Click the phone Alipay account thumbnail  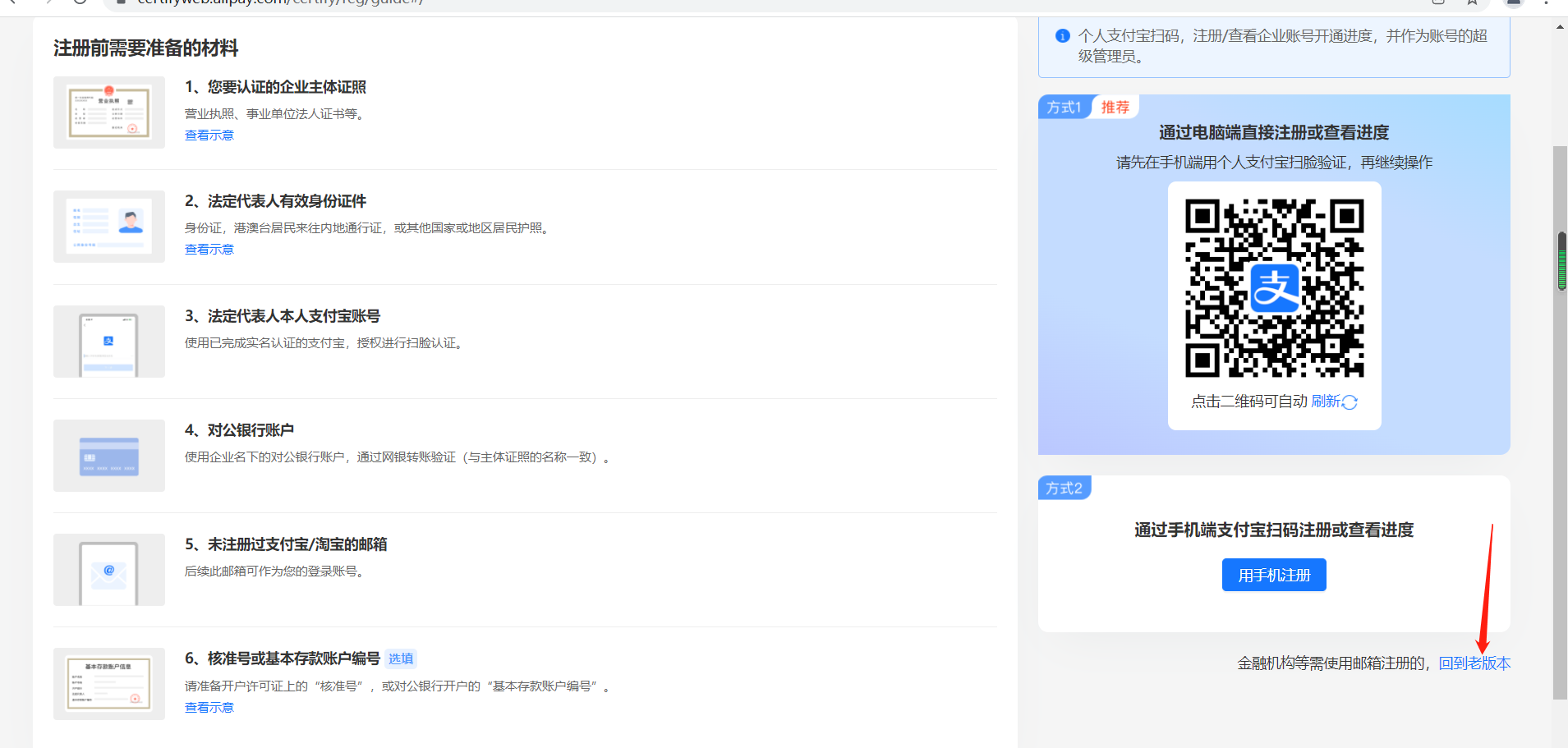tap(109, 342)
